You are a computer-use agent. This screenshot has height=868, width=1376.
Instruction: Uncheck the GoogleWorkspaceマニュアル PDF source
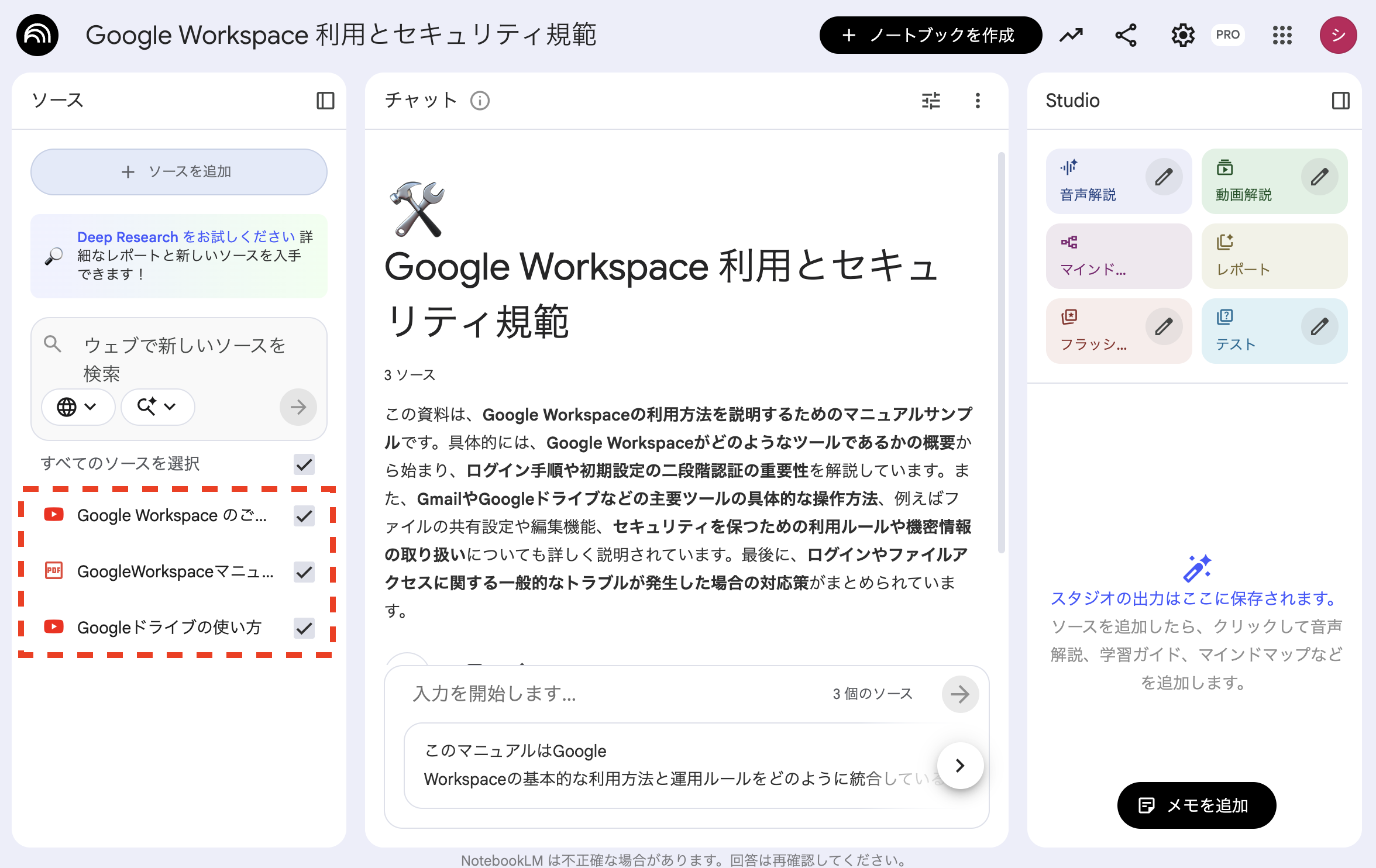pyautogui.click(x=304, y=572)
